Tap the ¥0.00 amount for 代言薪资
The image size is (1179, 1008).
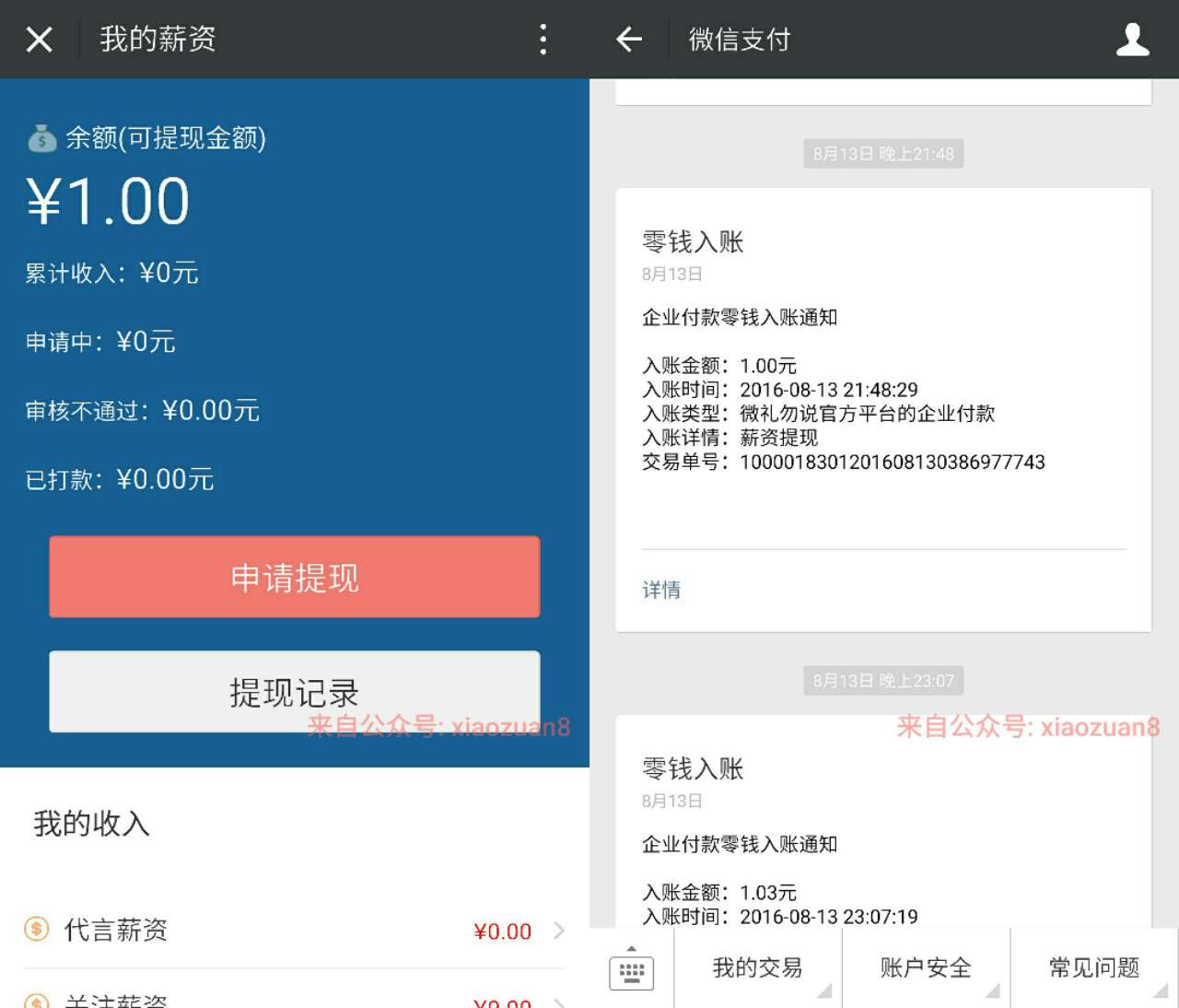pos(502,932)
